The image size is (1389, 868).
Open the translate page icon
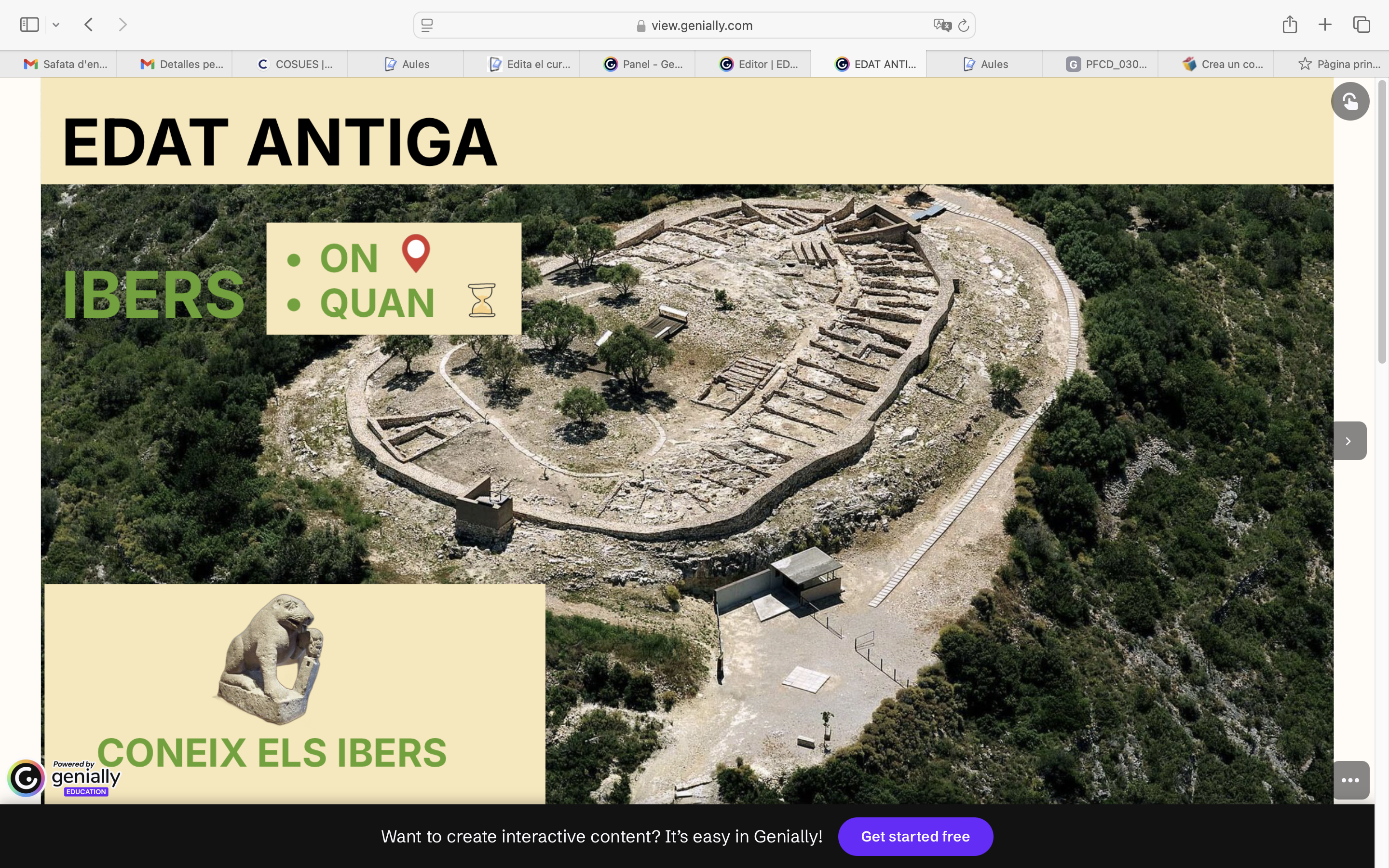point(941,25)
